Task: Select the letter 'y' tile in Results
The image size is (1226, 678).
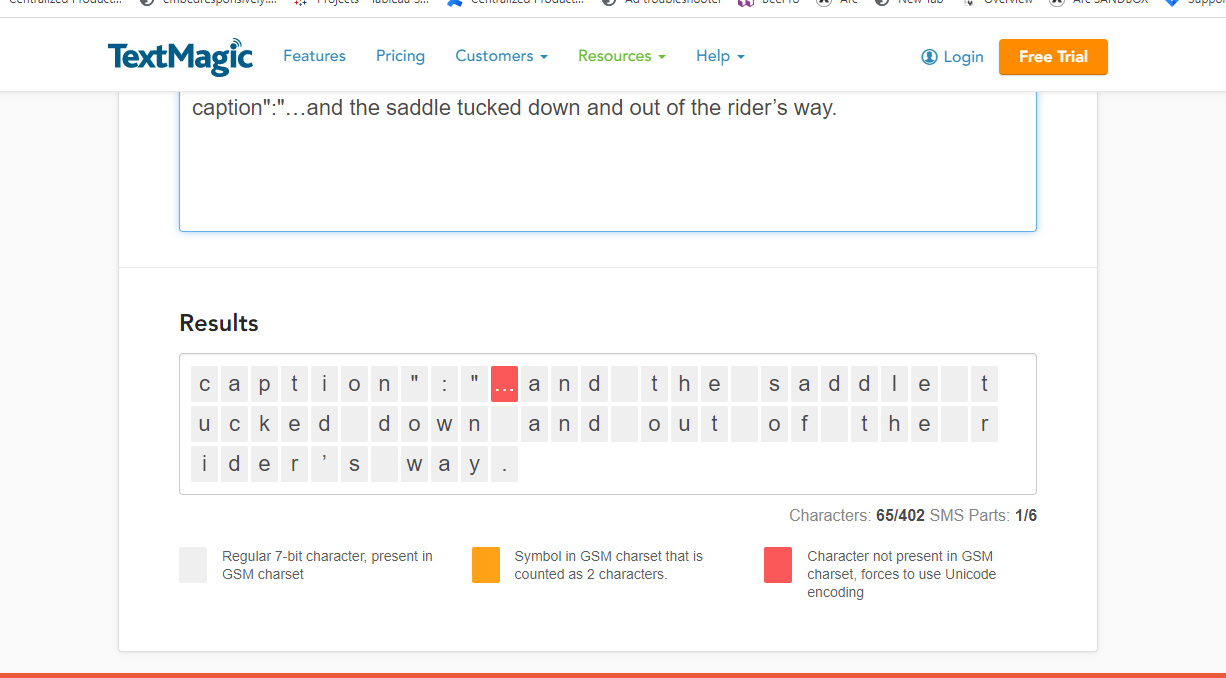Action: 475,464
